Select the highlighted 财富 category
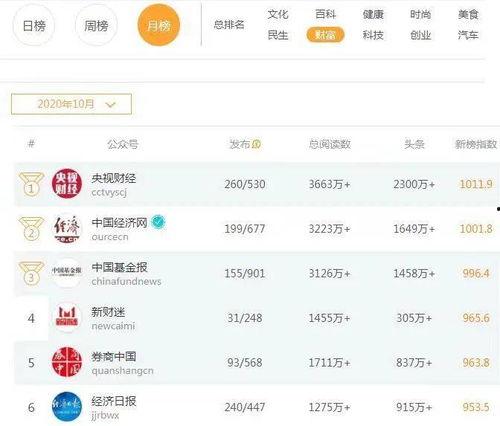The width and height of the screenshot is (500, 426). 325,35
